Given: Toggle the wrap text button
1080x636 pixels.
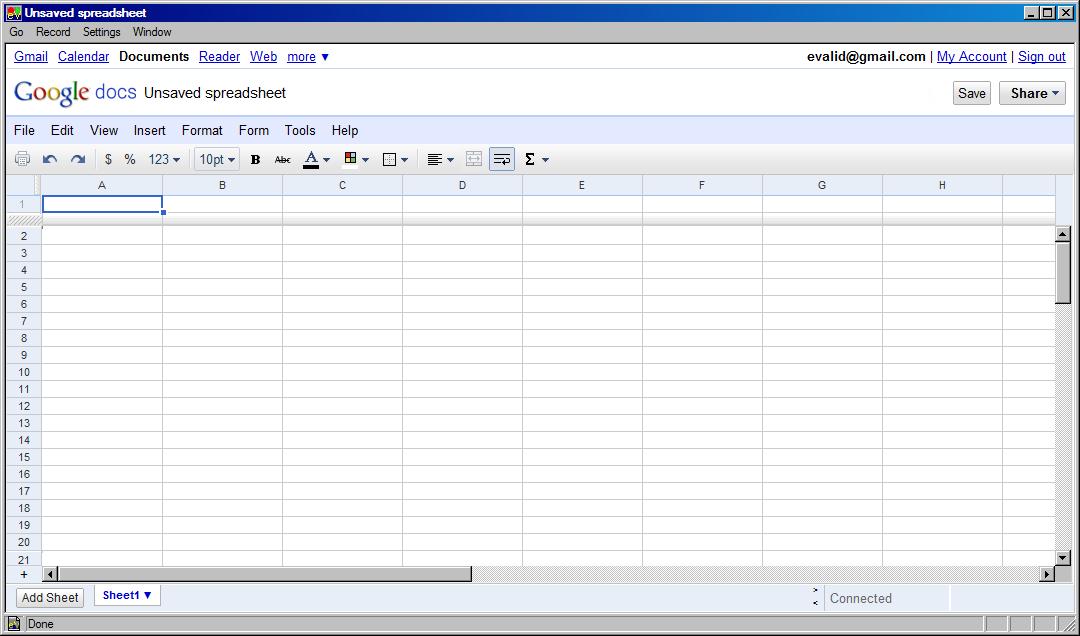Looking at the screenshot, I should pos(502,159).
